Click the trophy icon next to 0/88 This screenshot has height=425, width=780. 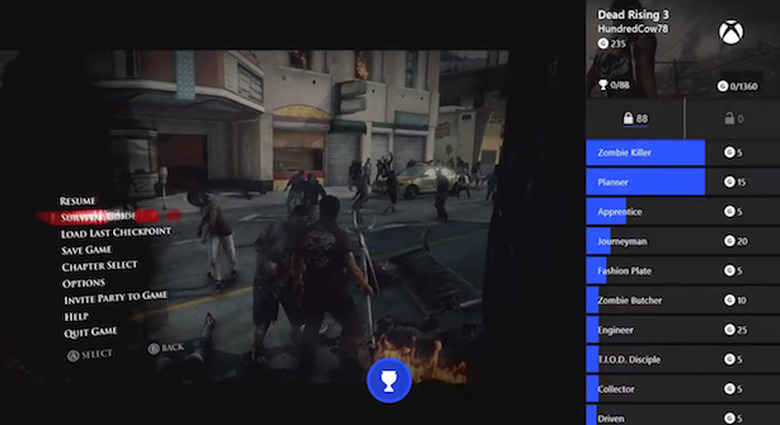[x=602, y=86]
